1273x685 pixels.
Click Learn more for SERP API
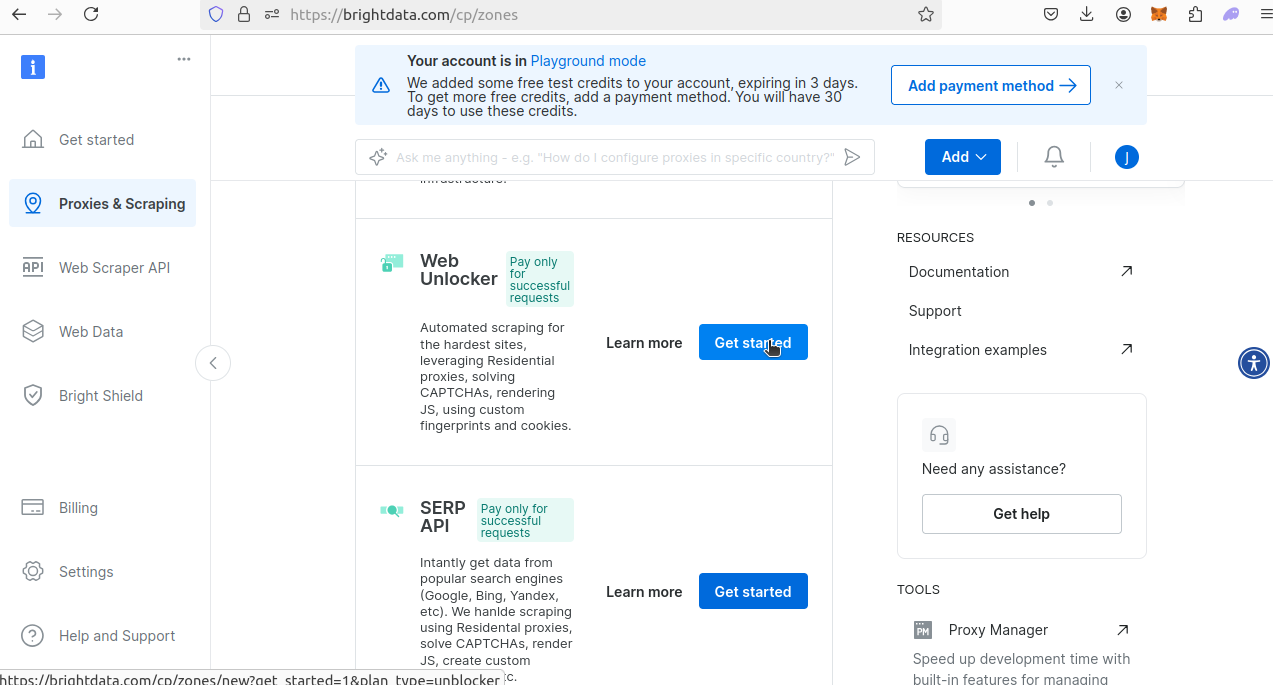tap(644, 592)
